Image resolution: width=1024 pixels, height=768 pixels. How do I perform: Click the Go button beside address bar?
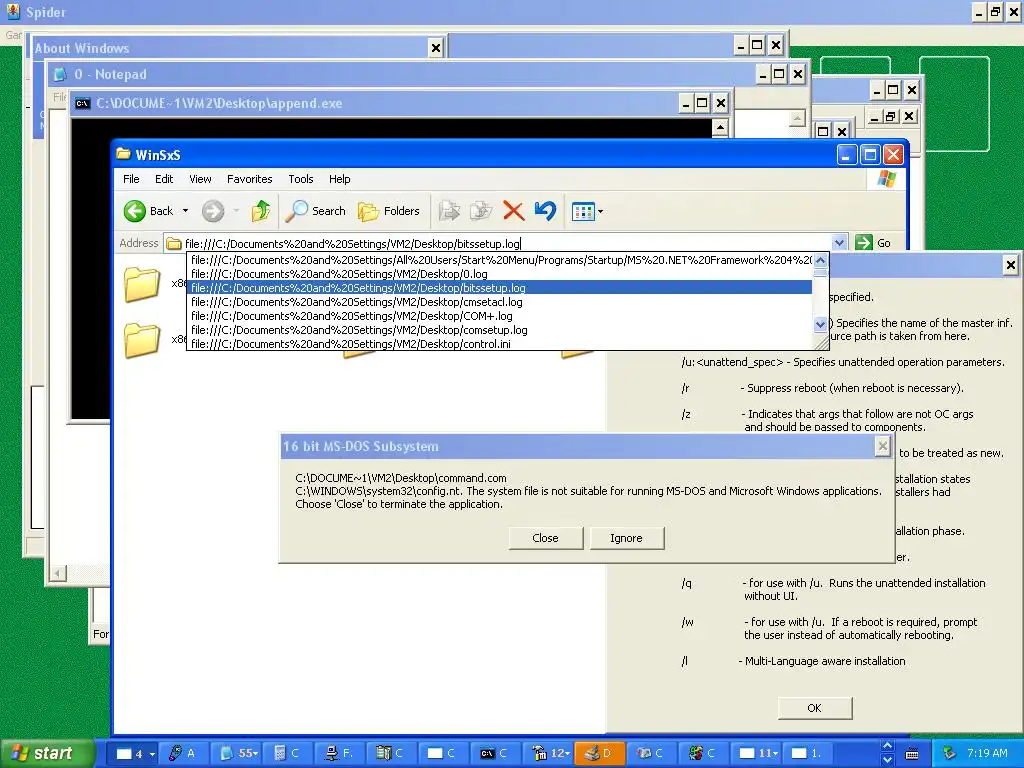click(x=873, y=243)
